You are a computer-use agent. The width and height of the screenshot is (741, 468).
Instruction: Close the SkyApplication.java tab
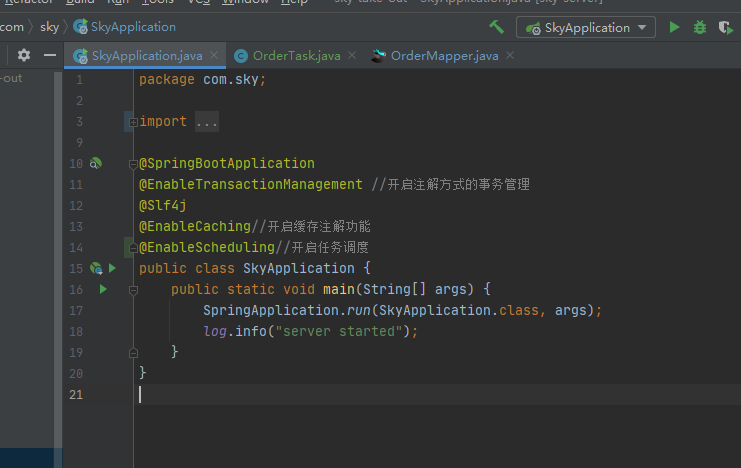(x=214, y=55)
